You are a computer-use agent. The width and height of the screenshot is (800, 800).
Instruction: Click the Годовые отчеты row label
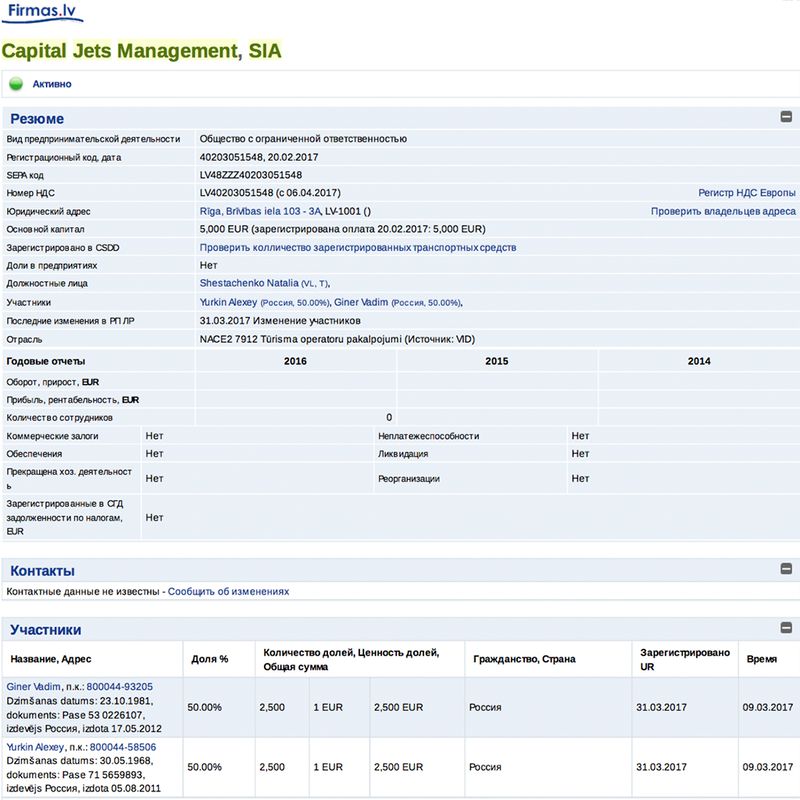coord(45,361)
